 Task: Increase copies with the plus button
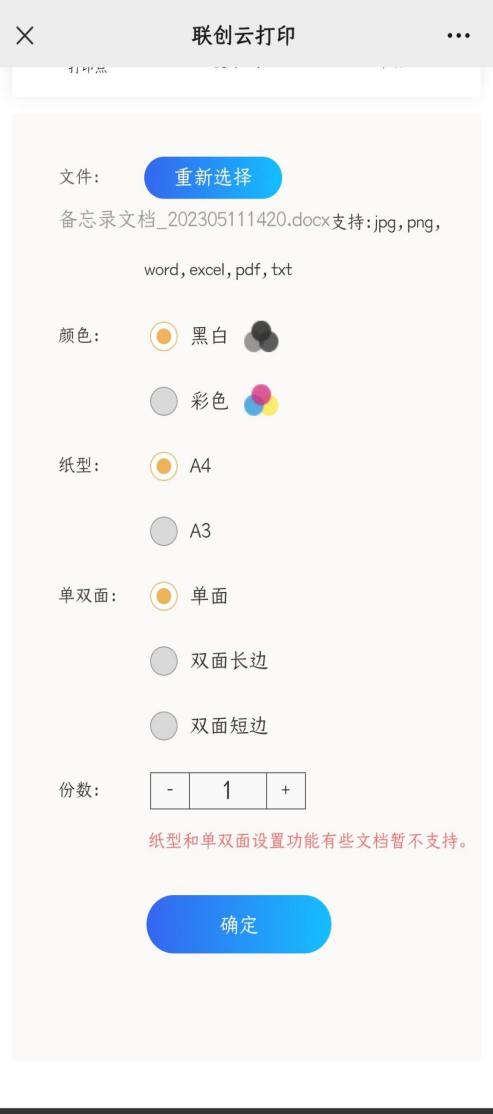tap(286, 790)
